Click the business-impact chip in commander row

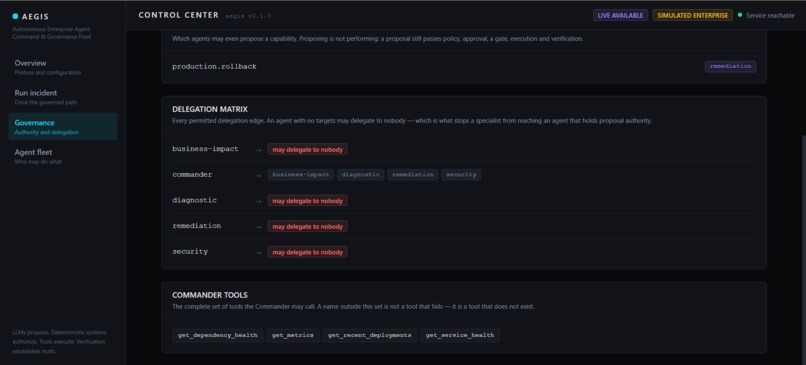tap(301, 175)
